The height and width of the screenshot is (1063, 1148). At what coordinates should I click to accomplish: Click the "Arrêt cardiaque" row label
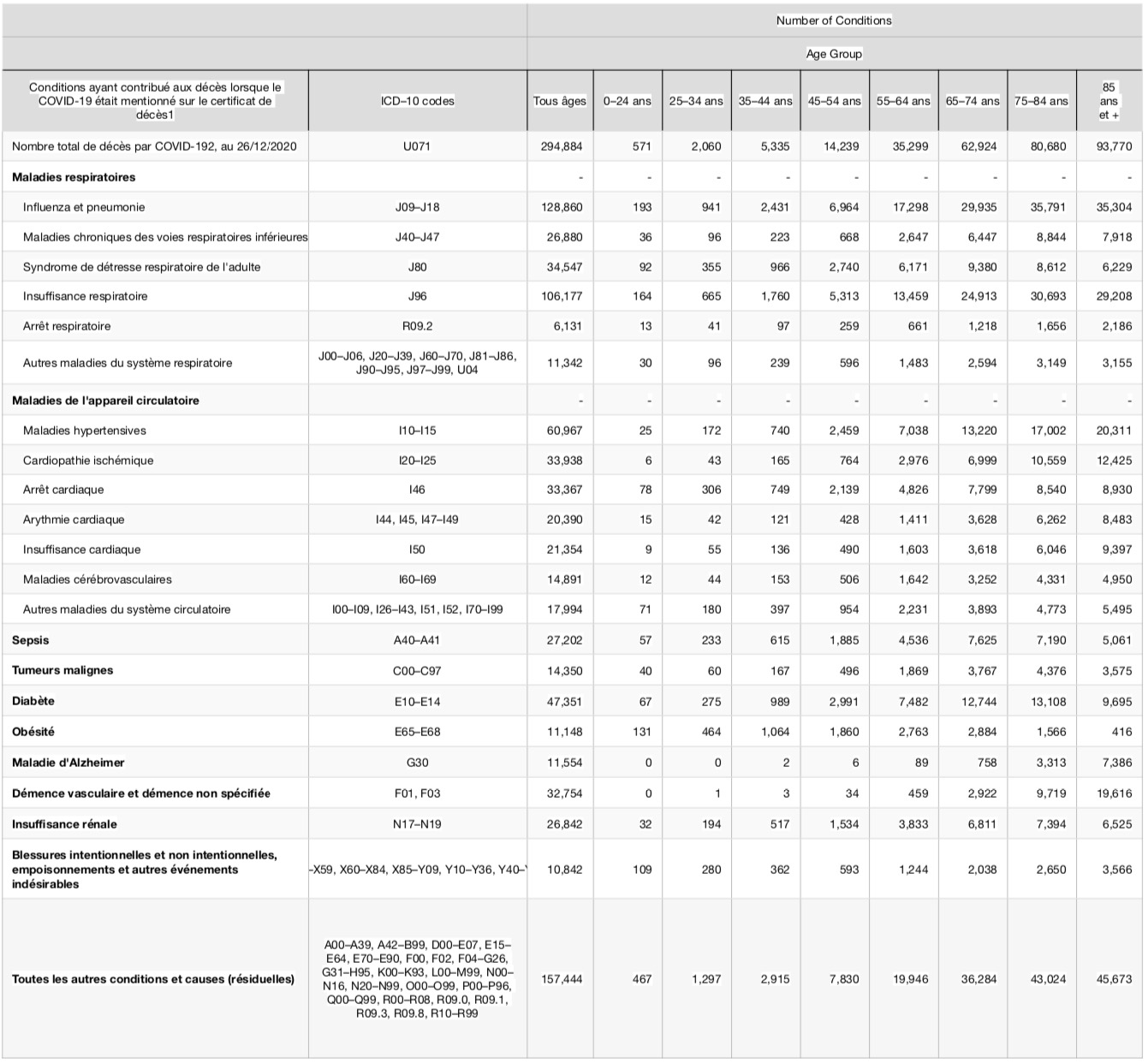(63, 490)
